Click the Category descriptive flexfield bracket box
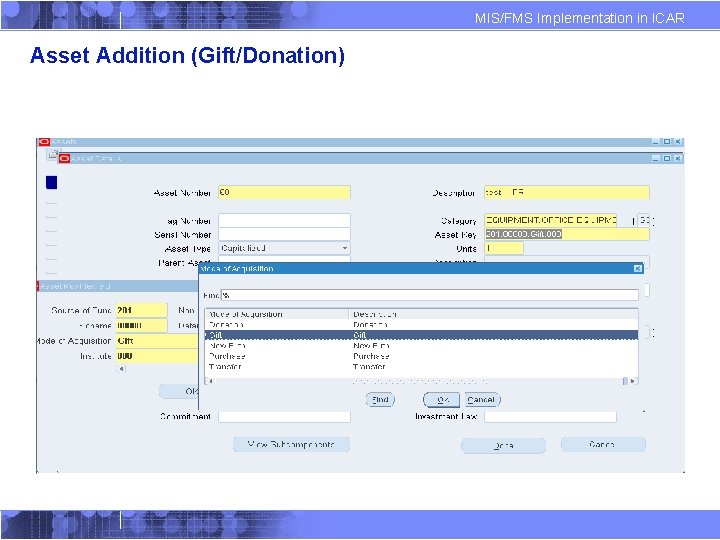The width and height of the screenshot is (720, 540). 644,220
